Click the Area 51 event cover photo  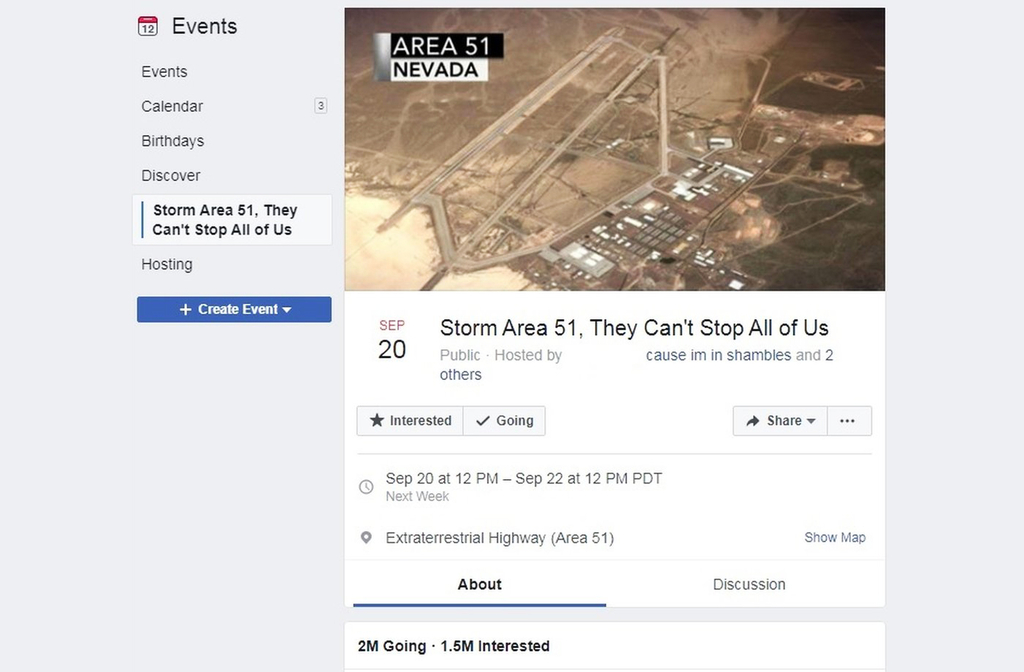pos(614,148)
